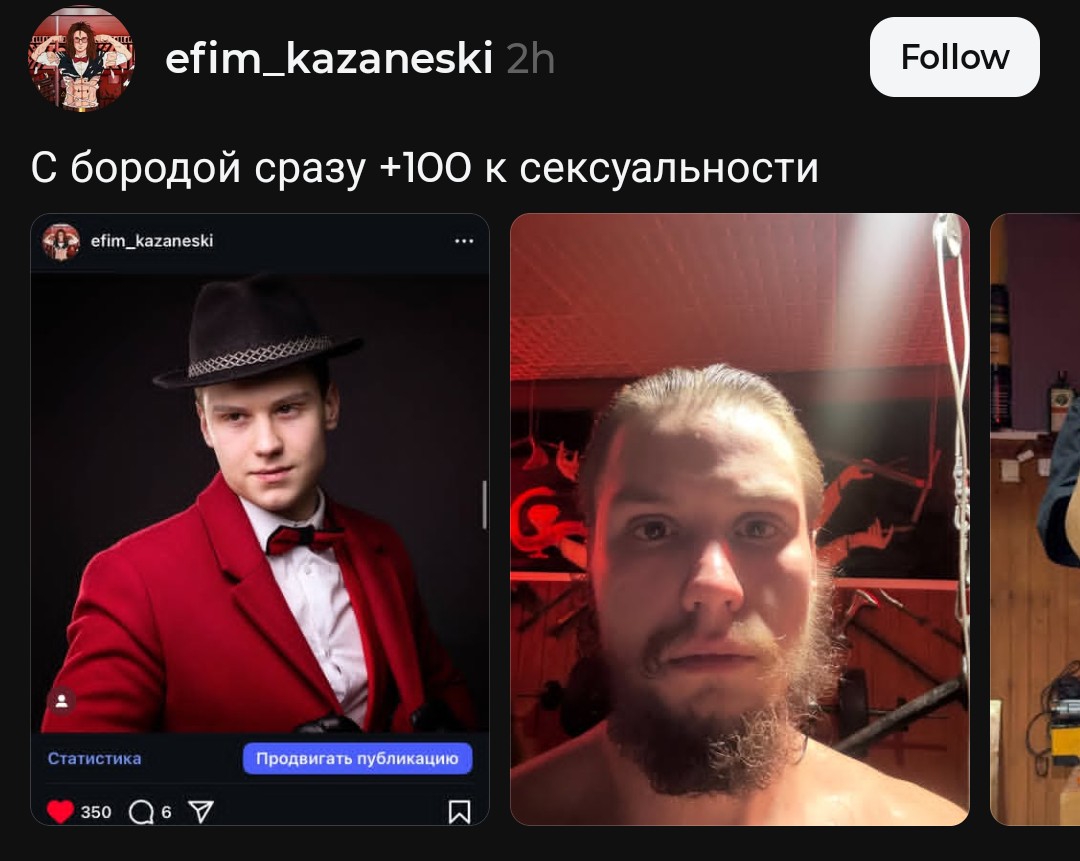The image size is (1080, 861).
Task: Open efim_kazaneski profile avatar at top
Action: coord(81,58)
